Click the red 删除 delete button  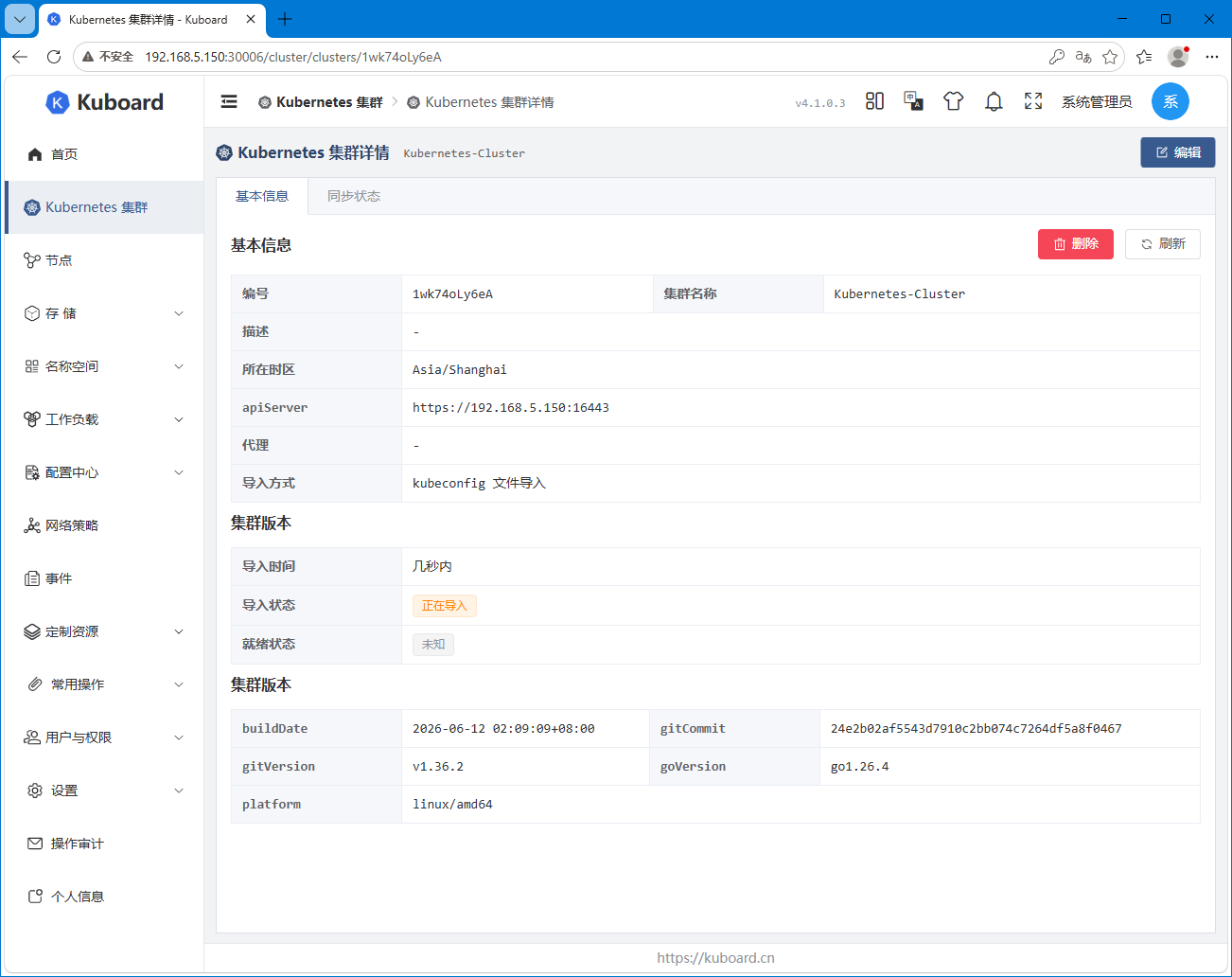pyautogui.click(x=1076, y=244)
